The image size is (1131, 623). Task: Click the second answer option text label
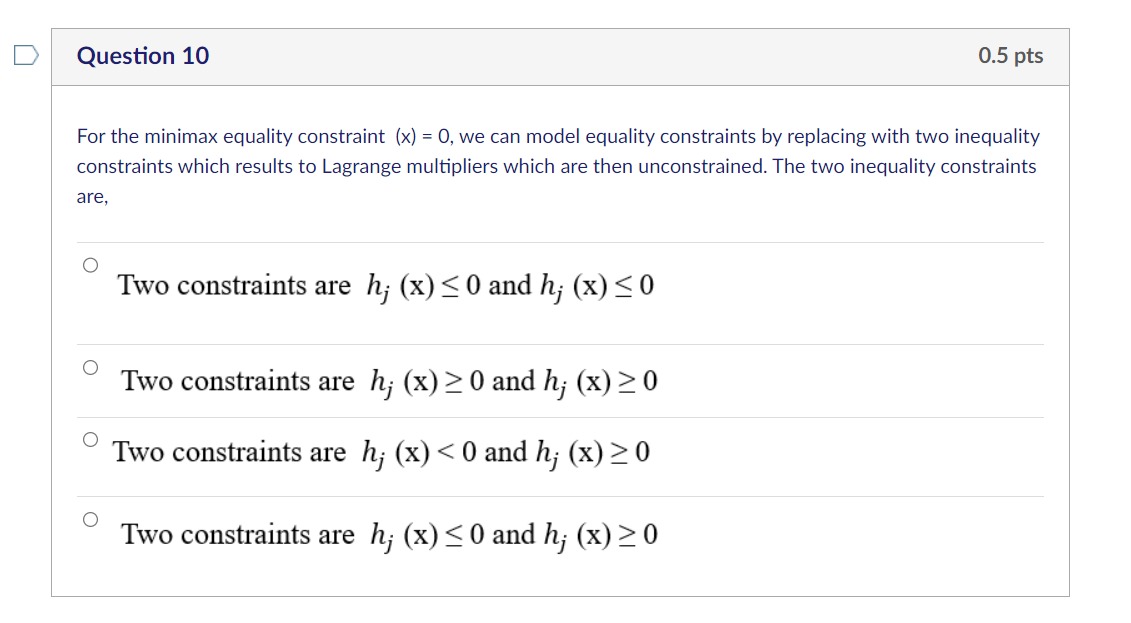point(389,381)
